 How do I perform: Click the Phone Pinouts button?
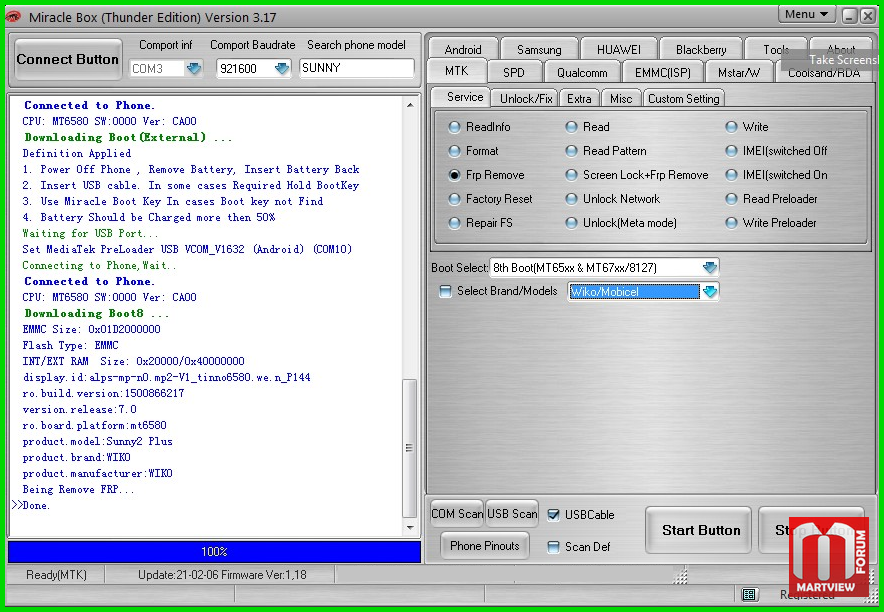485,546
